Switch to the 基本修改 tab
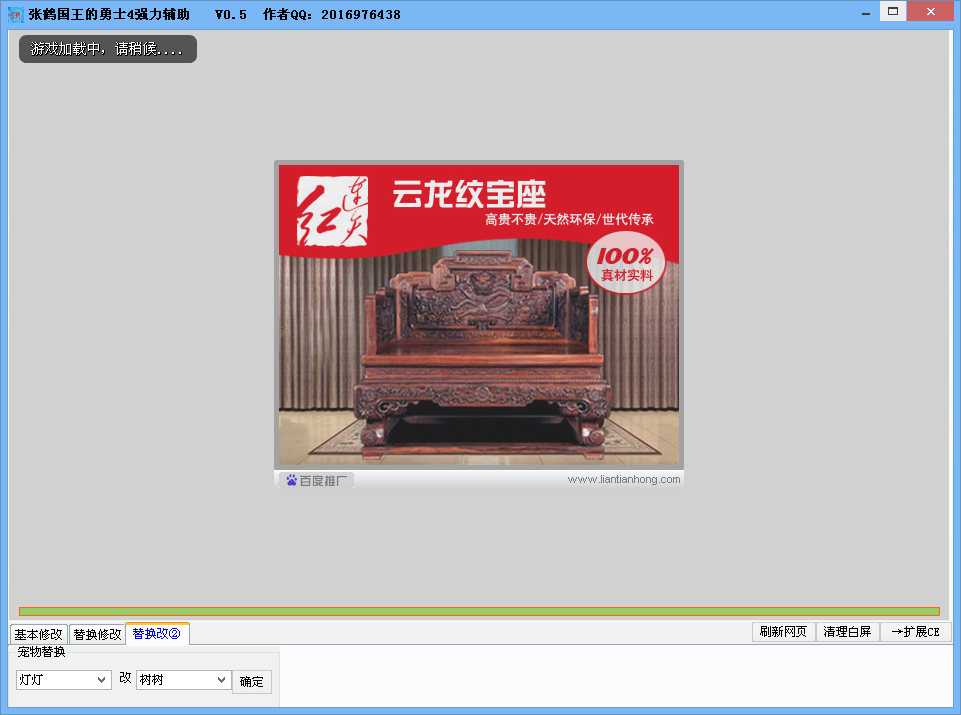The image size is (961, 715). coord(39,634)
